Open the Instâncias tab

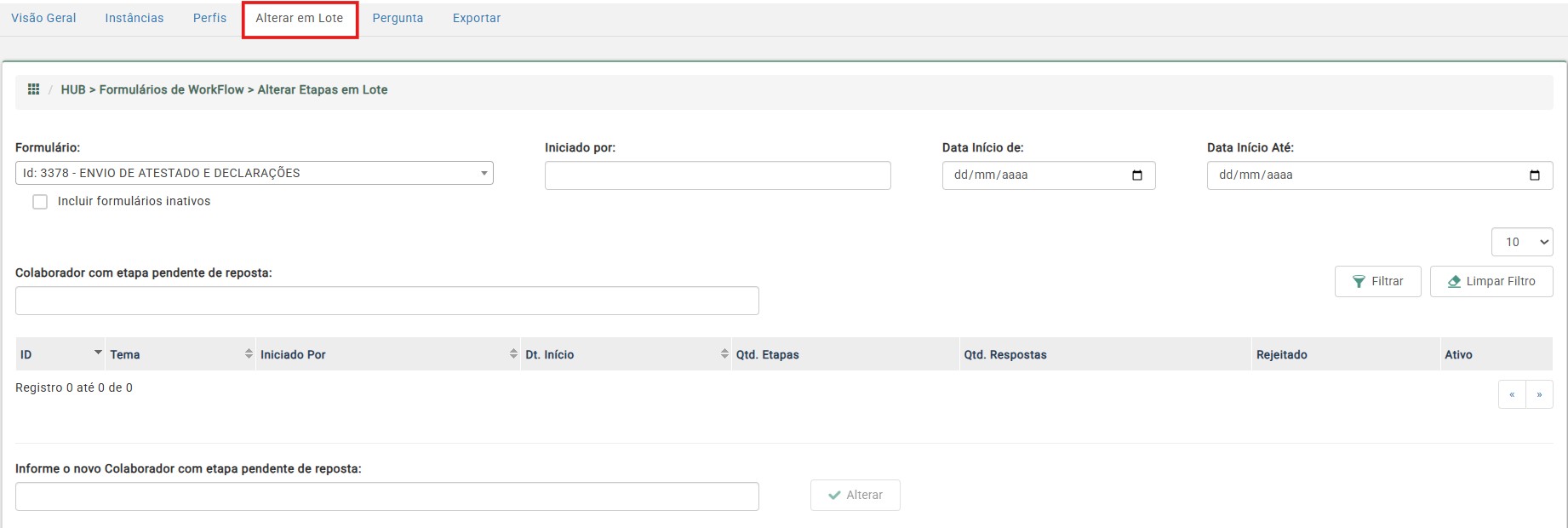134,18
